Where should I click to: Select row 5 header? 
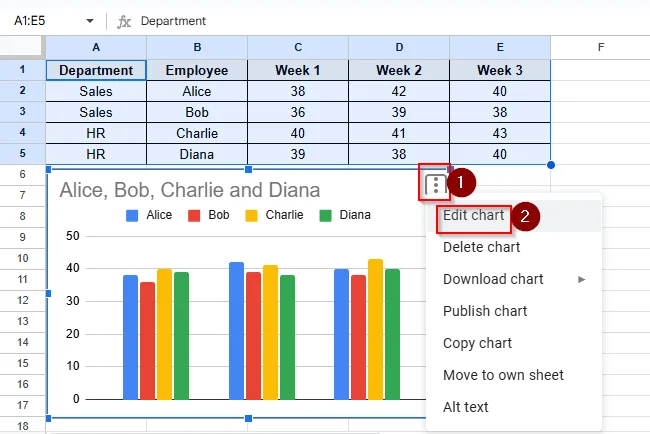click(x=22, y=154)
